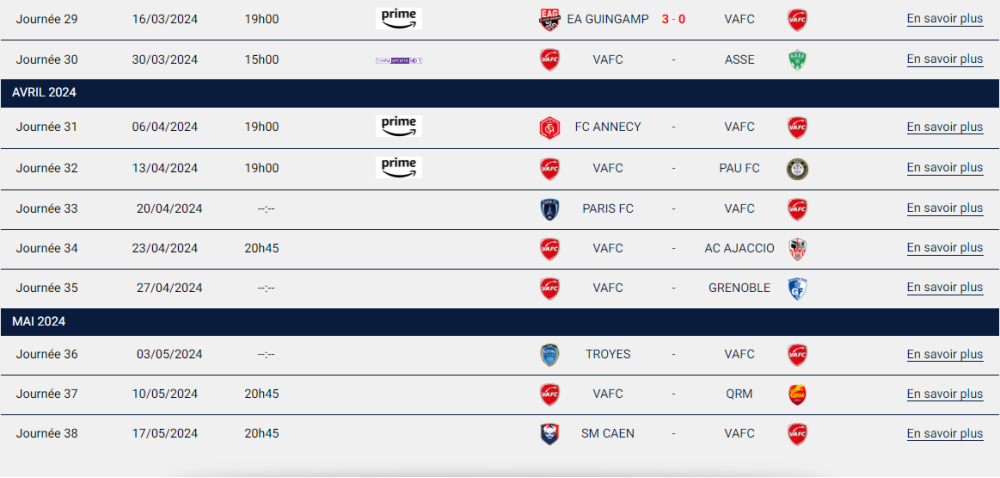The width and height of the screenshot is (1000, 478).
Task: Click the beIN Sports logo on Journée 30
Action: pyautogui.click(x=399, y=60)
